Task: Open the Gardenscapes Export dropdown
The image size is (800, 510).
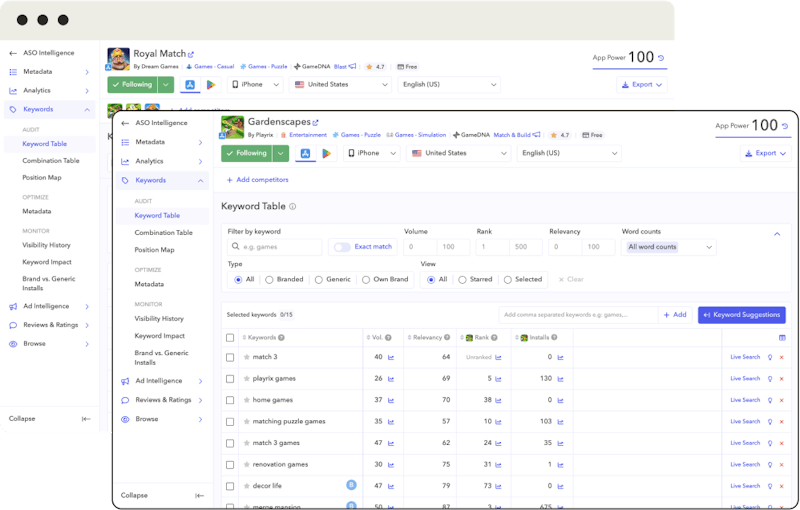Action: point(765,153)
